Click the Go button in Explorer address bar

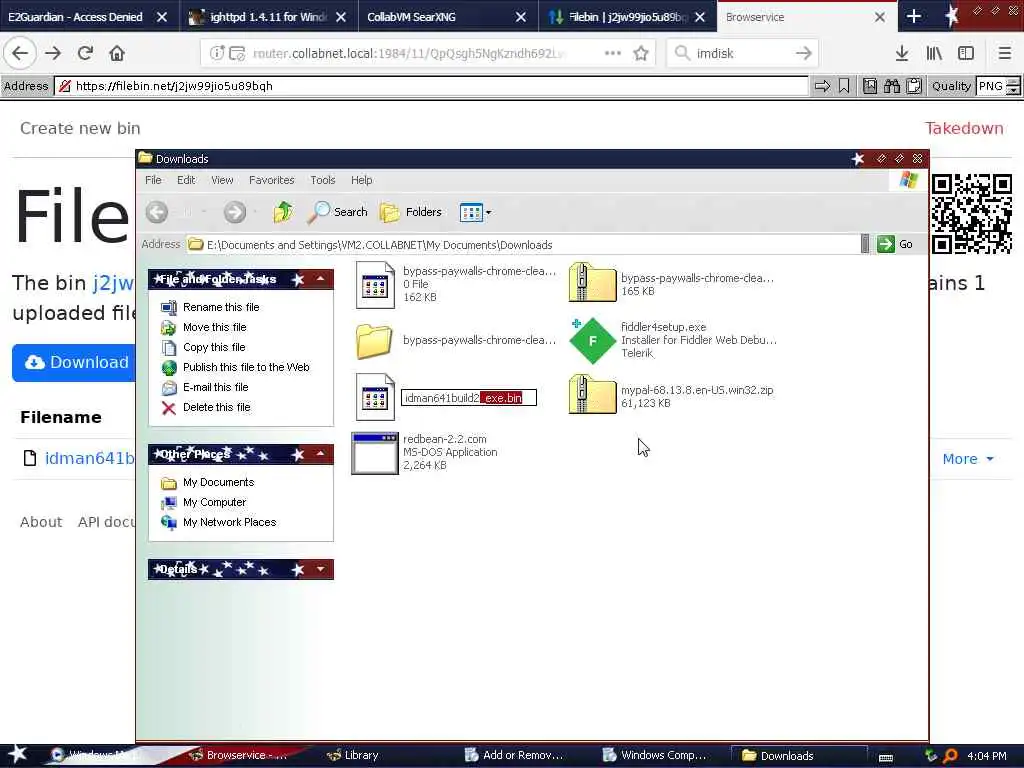pos(895,244)
